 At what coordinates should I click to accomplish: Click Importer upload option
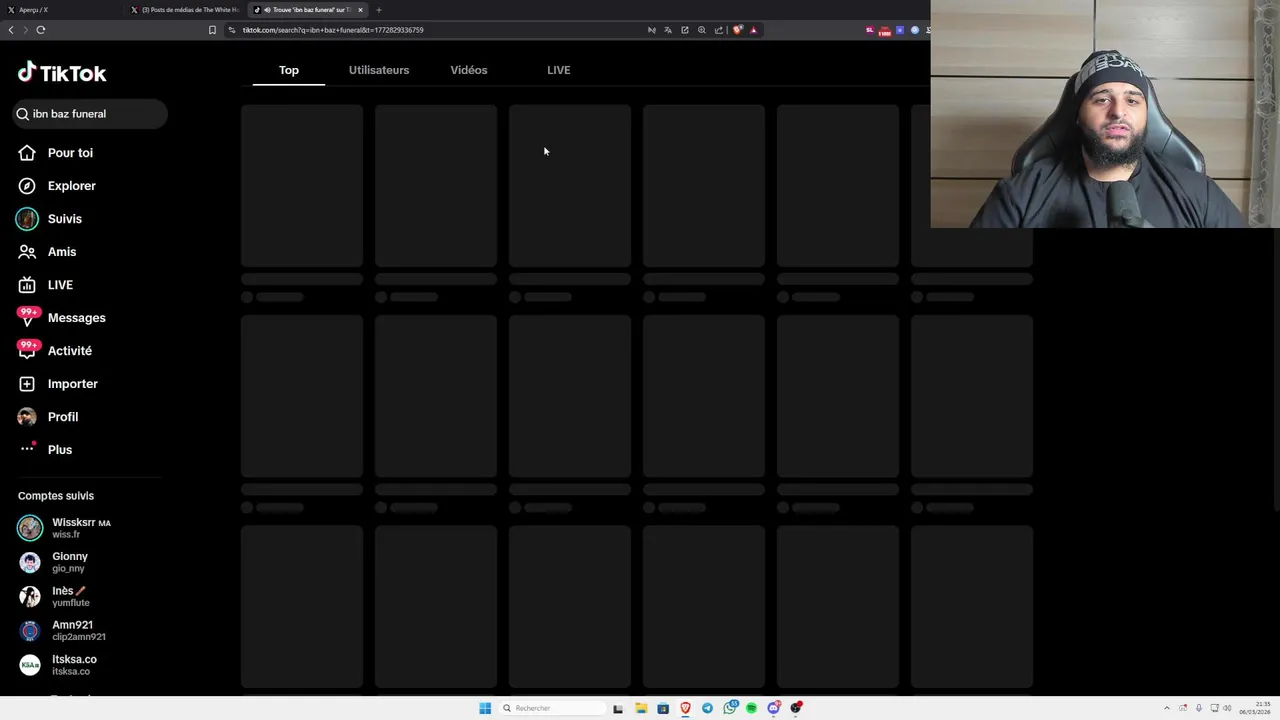(58, 384)
